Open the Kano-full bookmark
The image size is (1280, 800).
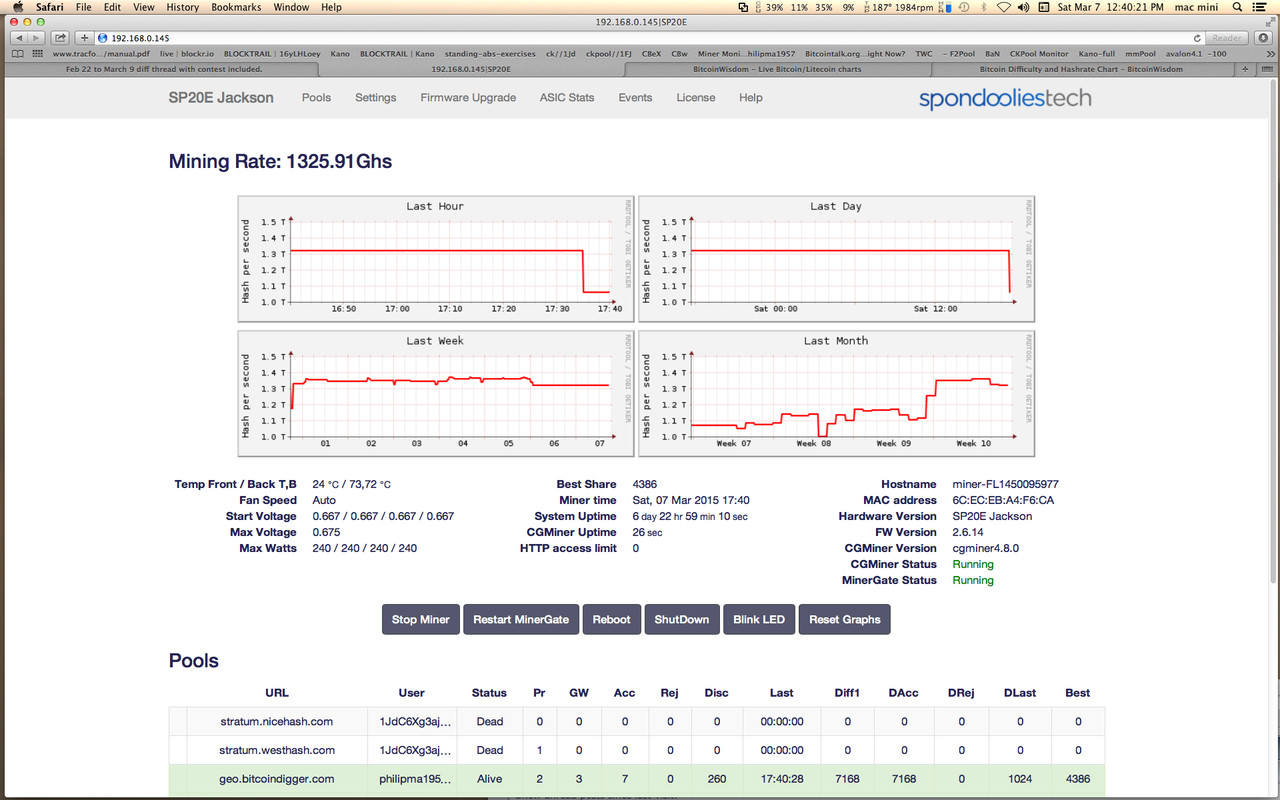tap(1099, 54)
